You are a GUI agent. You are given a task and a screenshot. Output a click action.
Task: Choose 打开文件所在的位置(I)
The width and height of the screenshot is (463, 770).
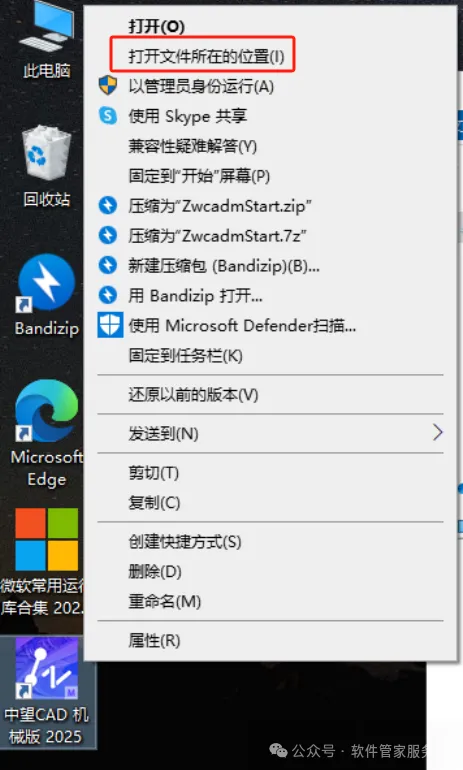click(x=206, y=56)
